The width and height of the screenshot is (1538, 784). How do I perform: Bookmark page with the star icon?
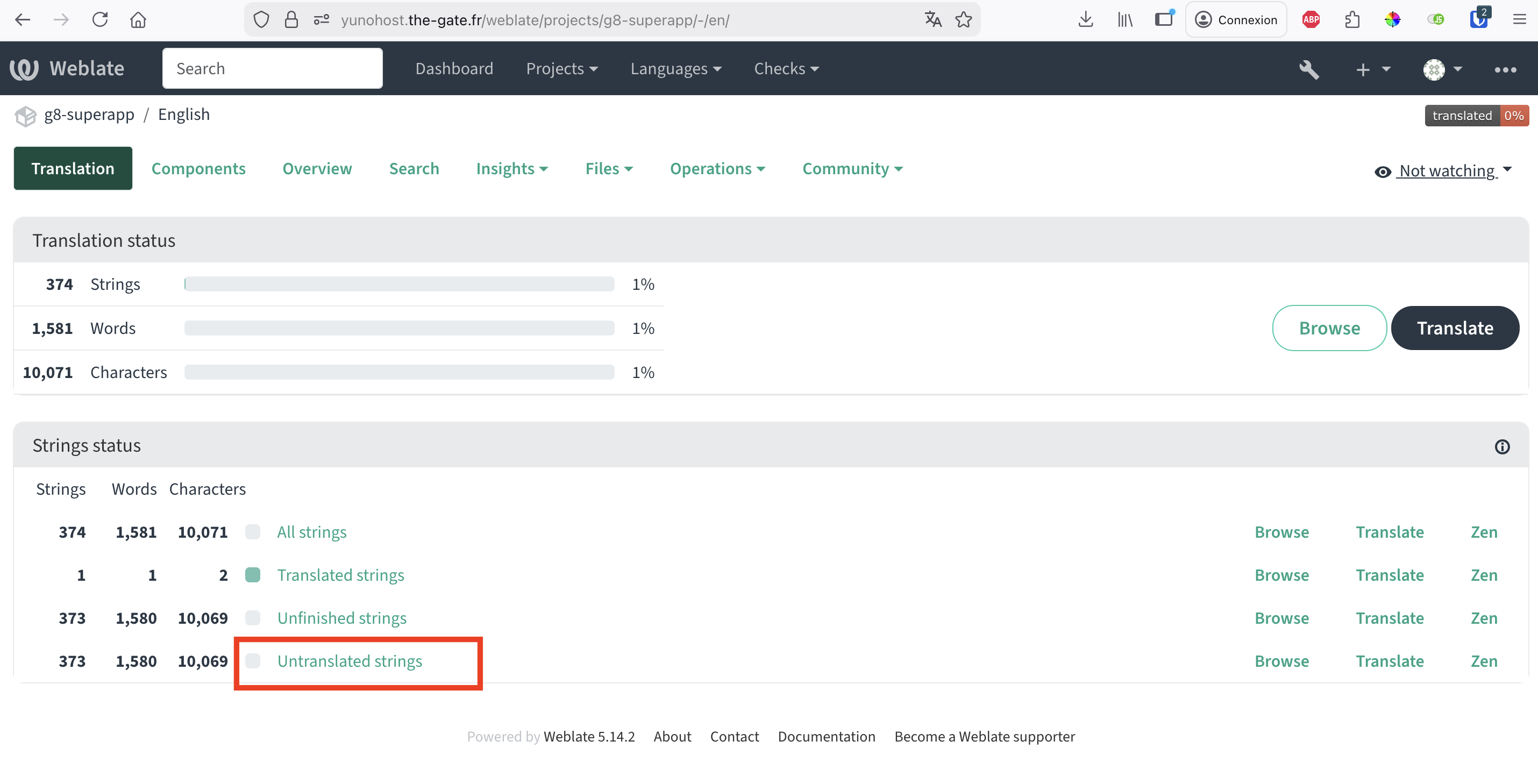click(x=963, y=20)
